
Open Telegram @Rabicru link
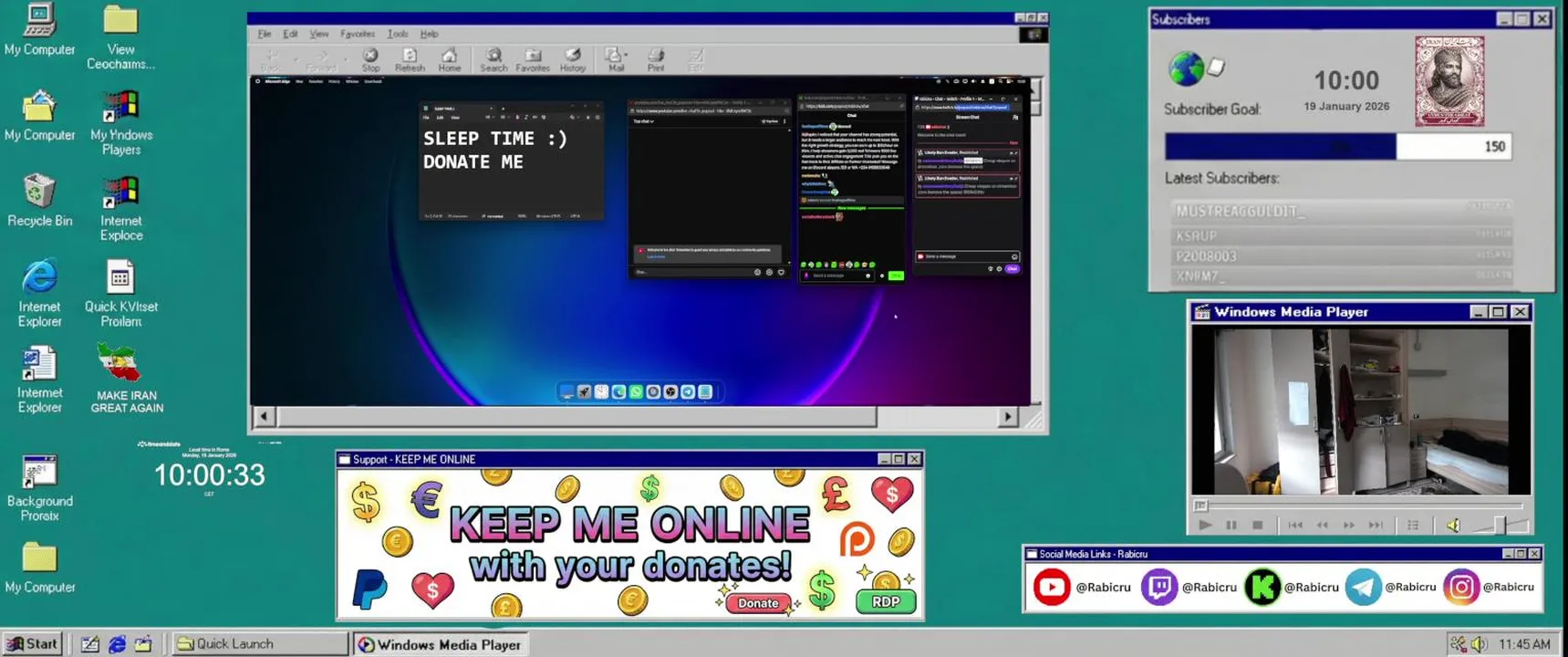click(x=1391, y=587)
